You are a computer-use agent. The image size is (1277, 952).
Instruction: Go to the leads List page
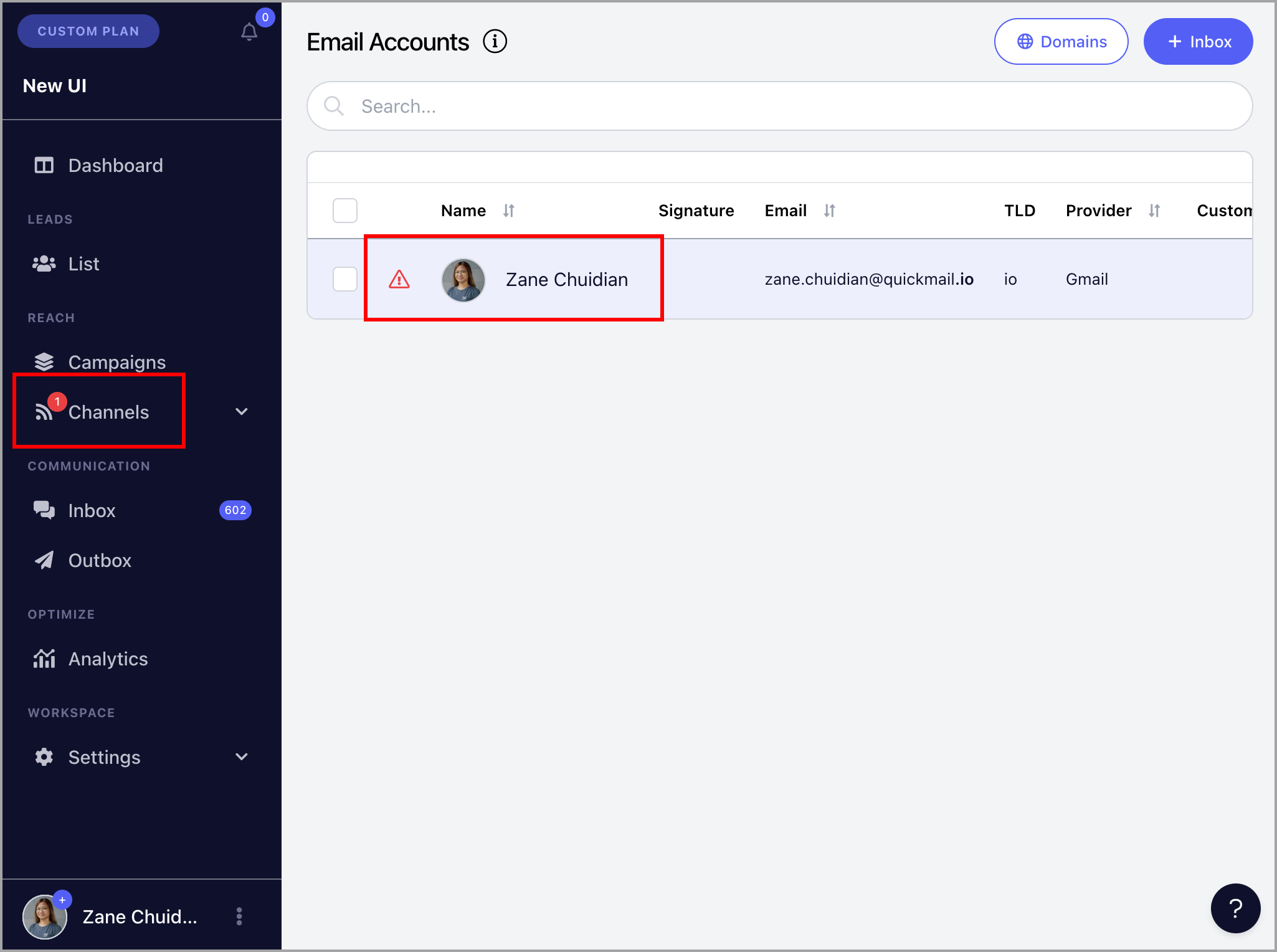click(83, 264)
